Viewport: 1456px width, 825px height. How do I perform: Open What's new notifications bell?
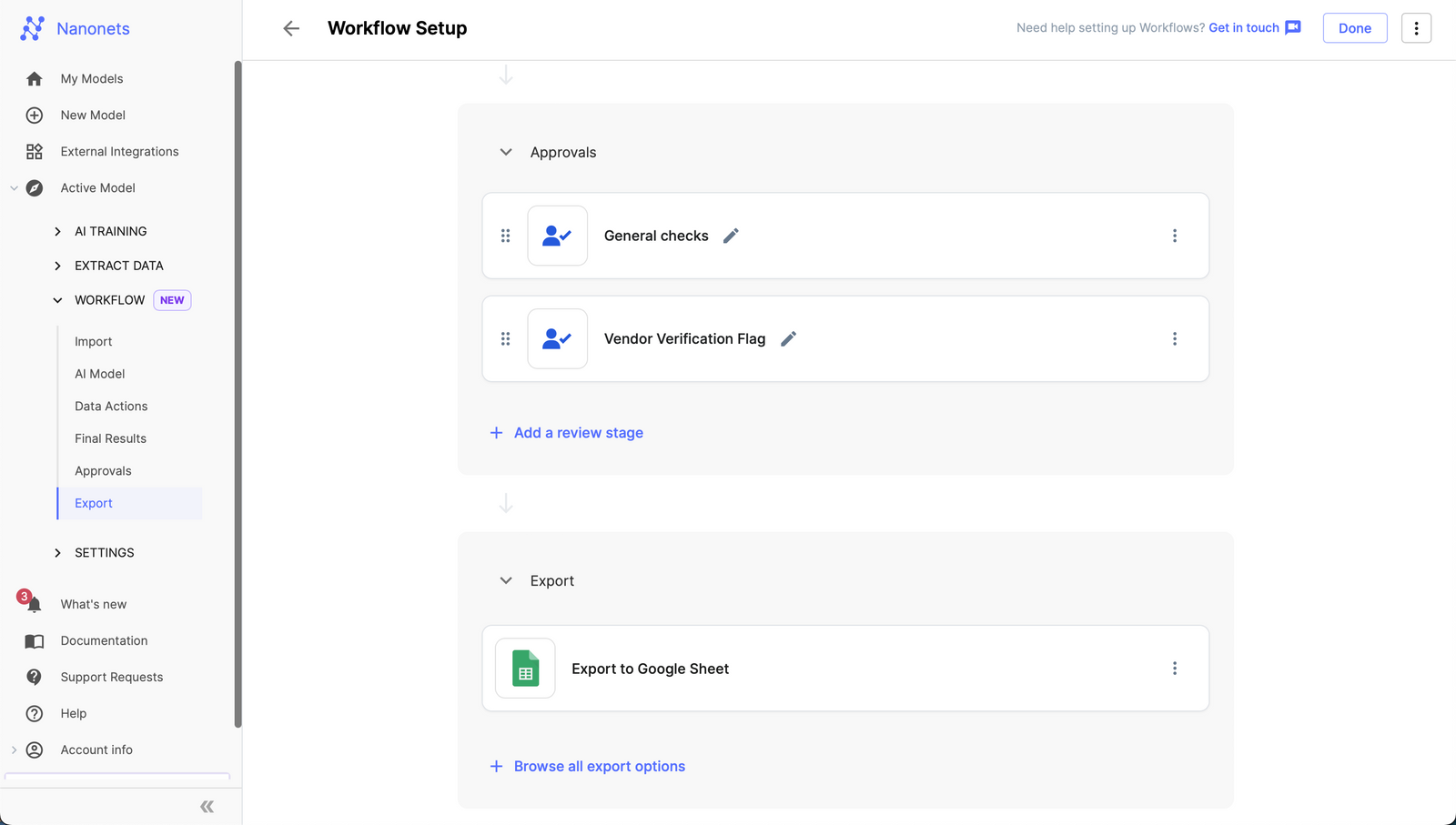[34, 604]
